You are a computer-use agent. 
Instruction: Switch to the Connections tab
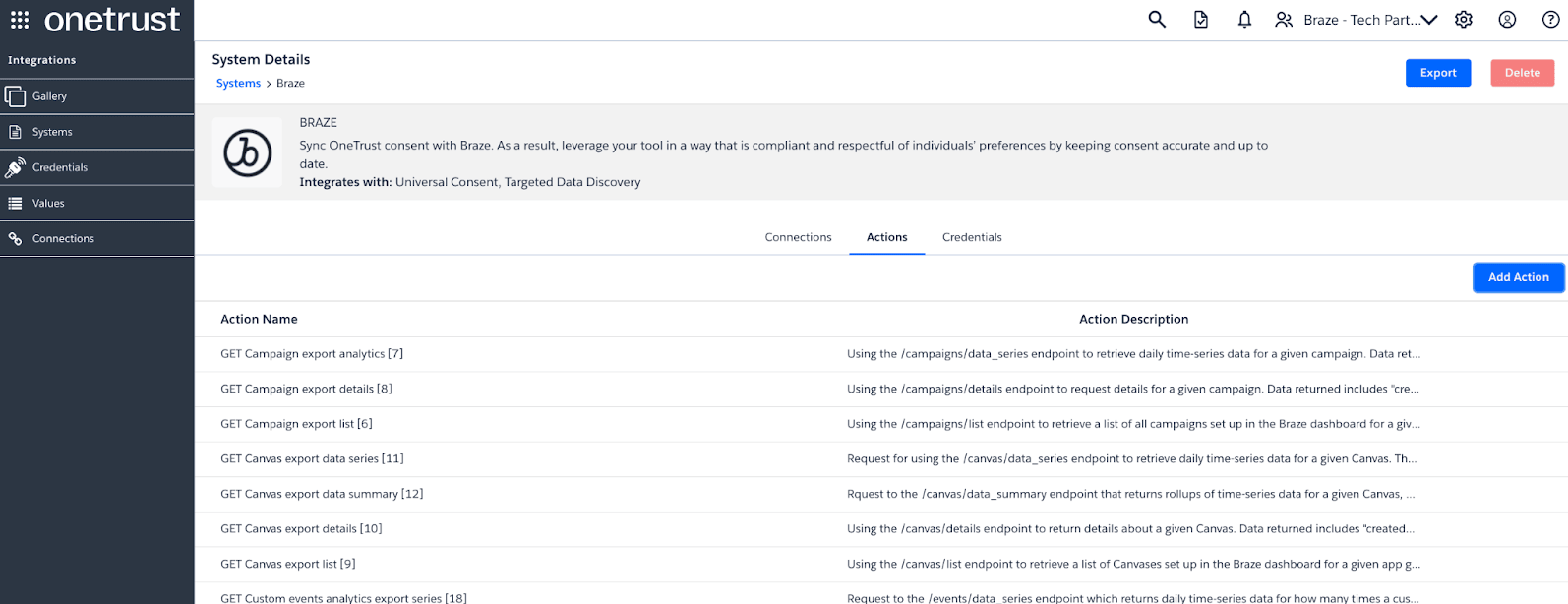[798, 237]
